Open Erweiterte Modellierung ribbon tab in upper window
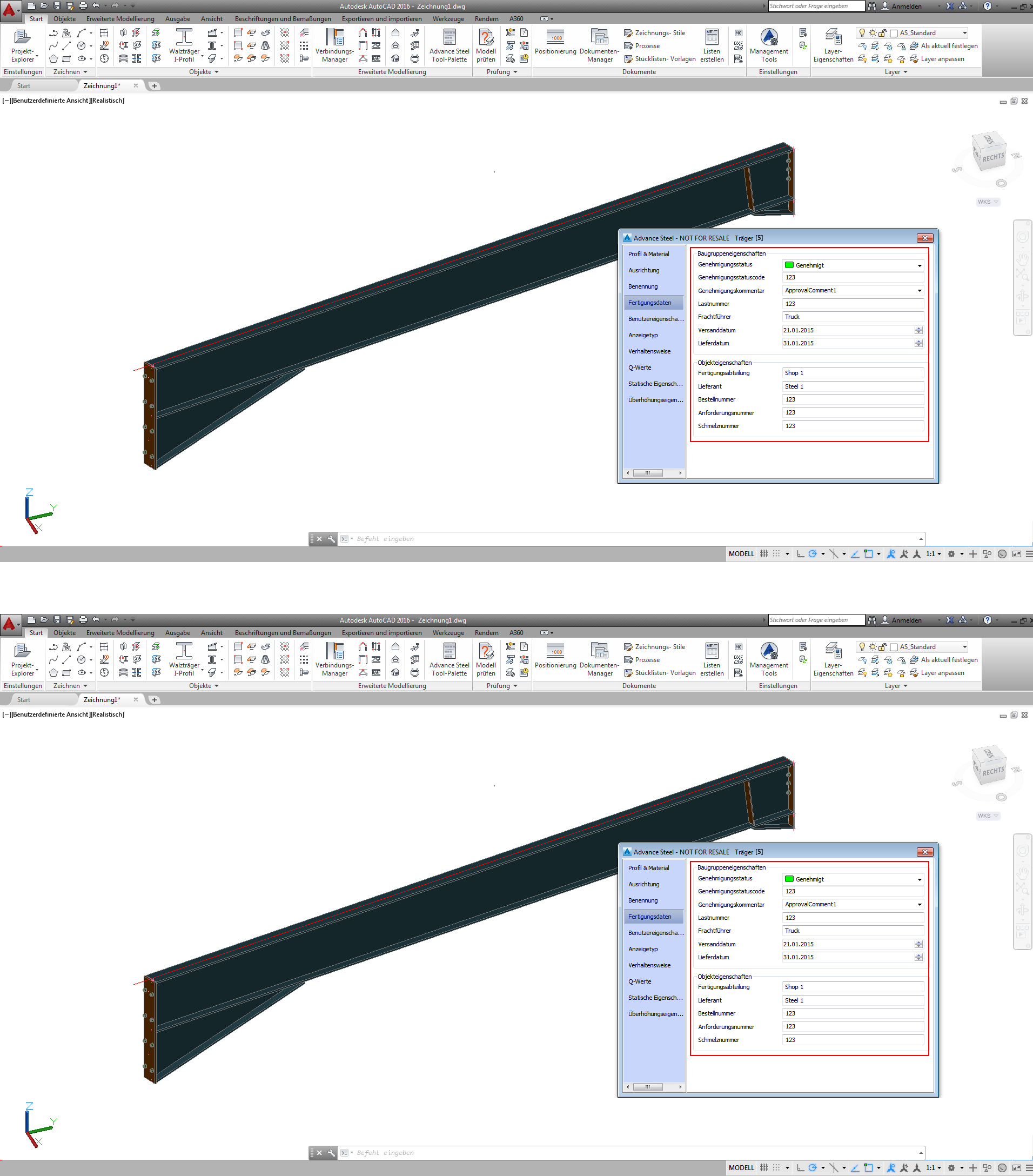 click(120, 19)
